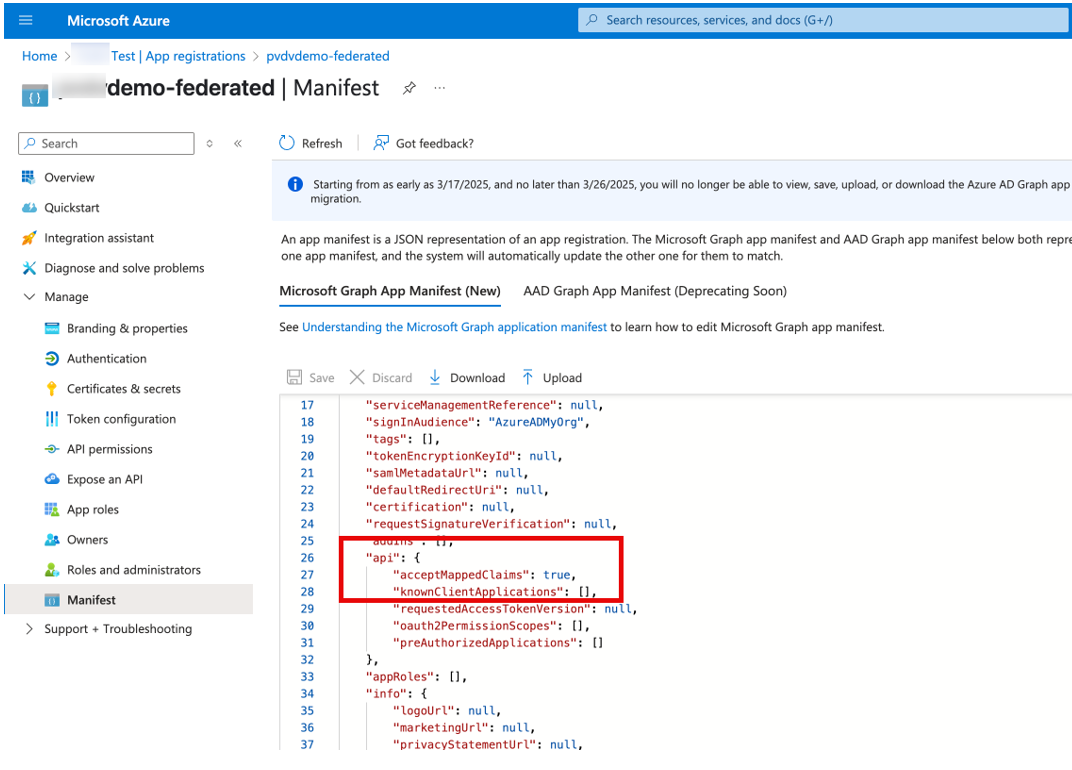1072x770 pixels.
Task: Collapse the sidebar menu with double chevron
Action: [238, 144]
